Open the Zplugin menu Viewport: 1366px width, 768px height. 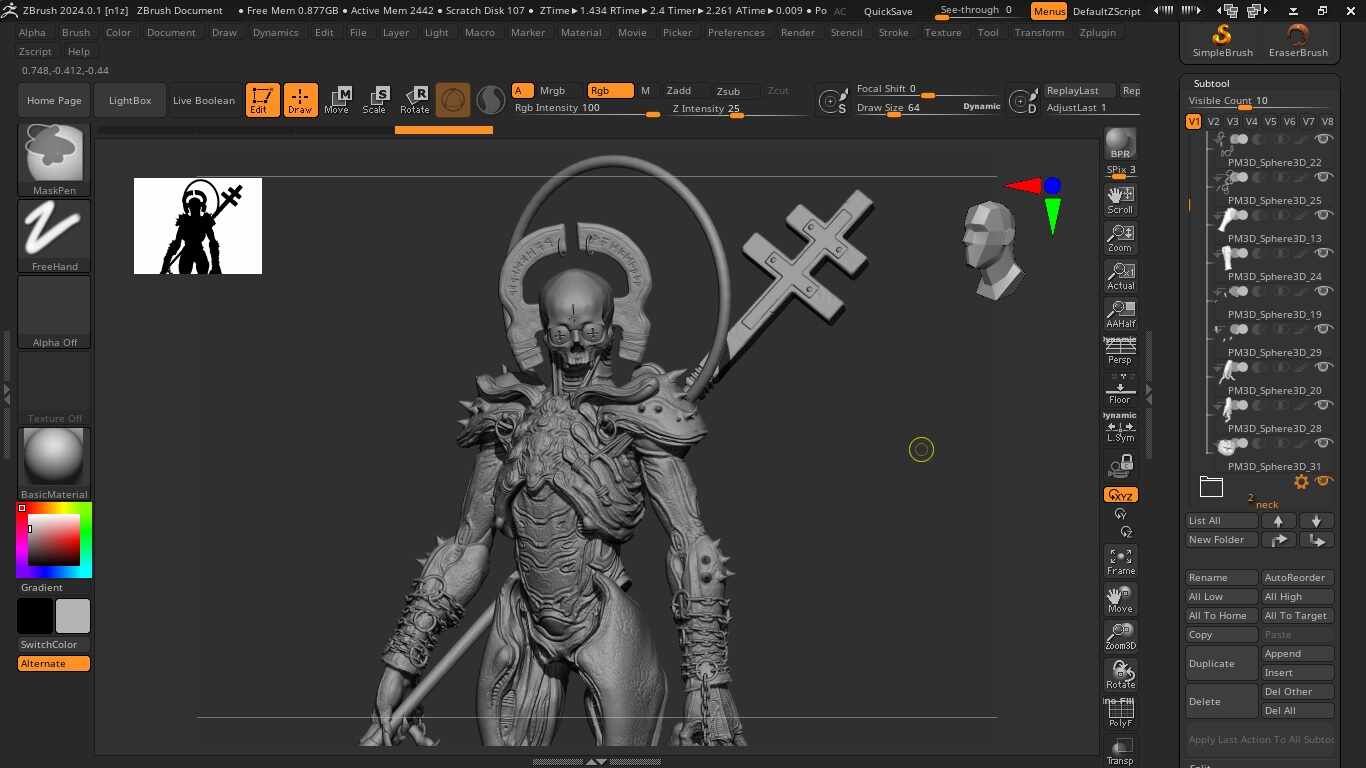pyautogui.click(x=1098, y=32)
